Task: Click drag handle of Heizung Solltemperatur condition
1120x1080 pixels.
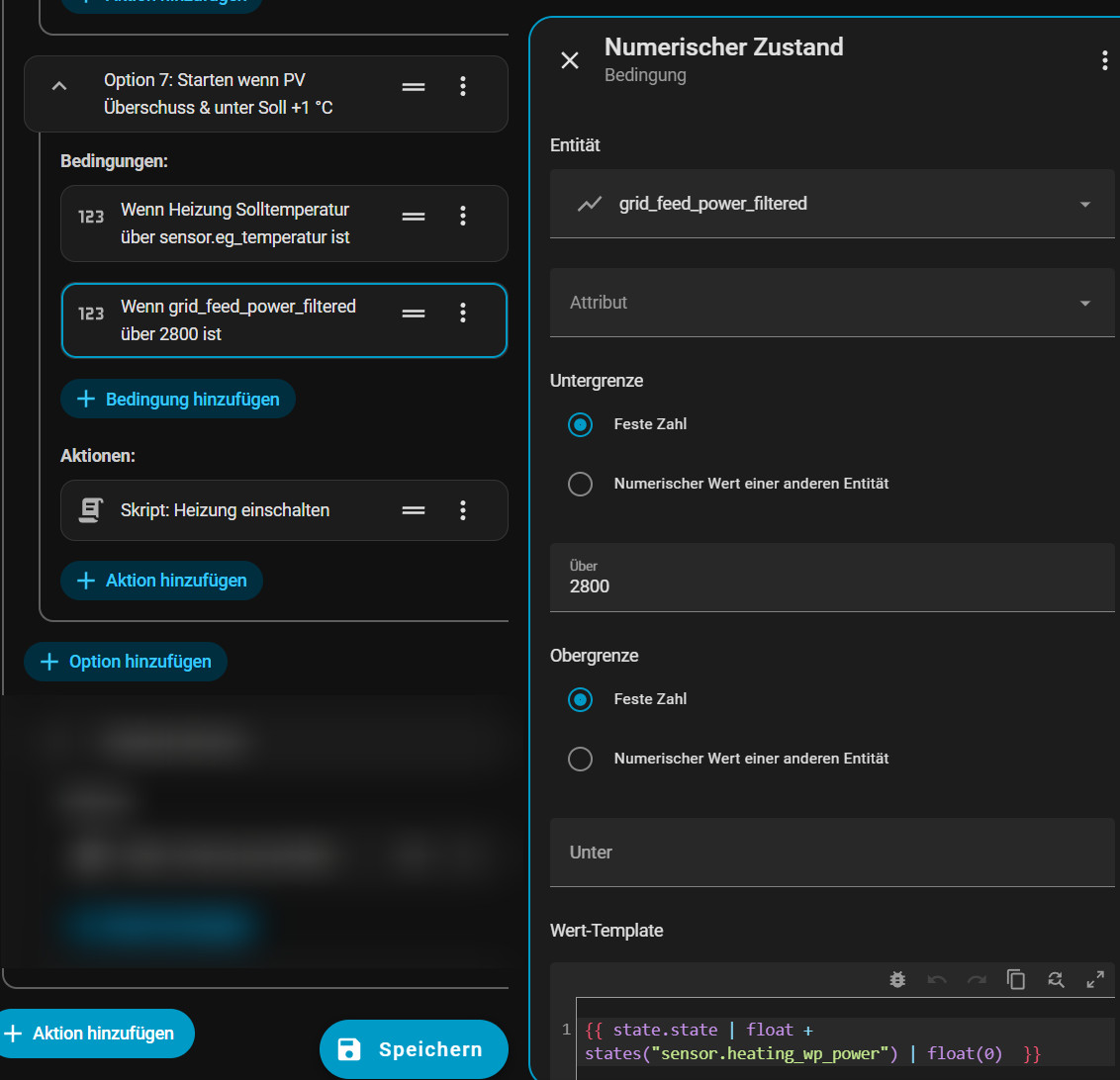Action: [414, 216]
